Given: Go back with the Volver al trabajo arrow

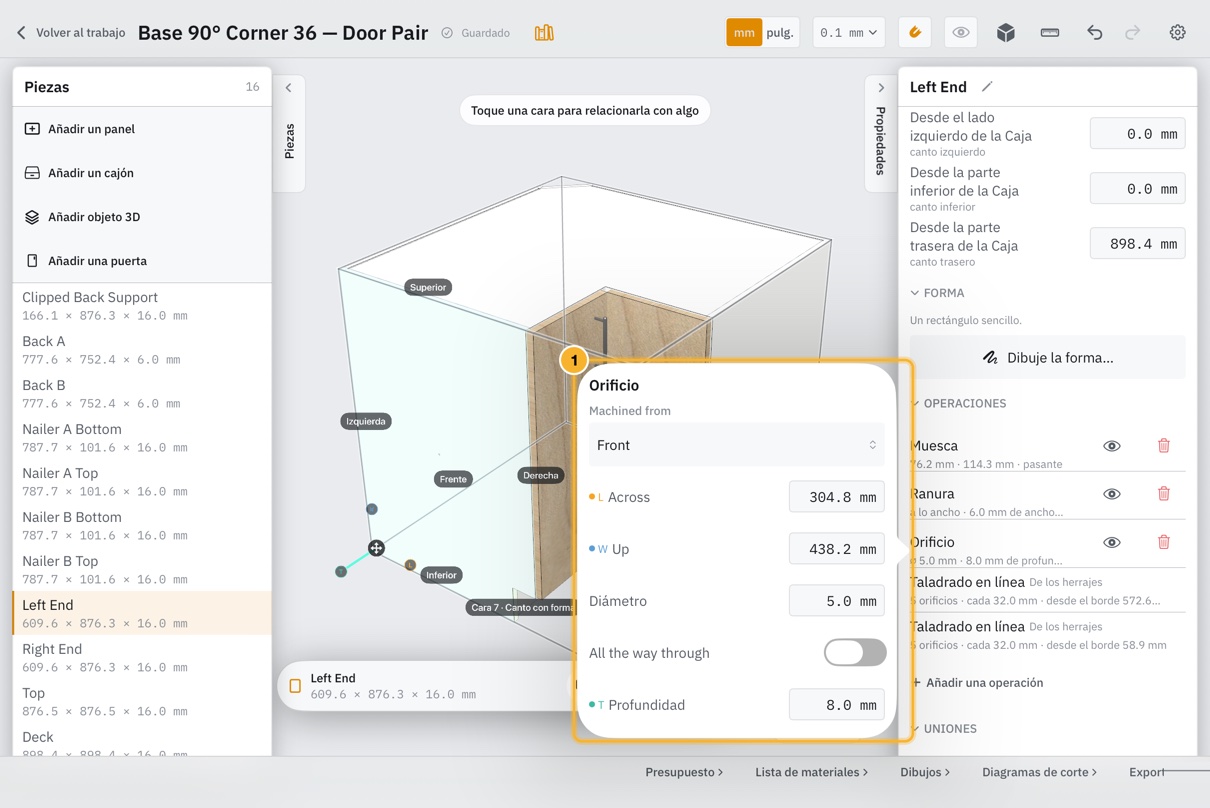Looking at the screenshot, I should (x=21, y=33).
